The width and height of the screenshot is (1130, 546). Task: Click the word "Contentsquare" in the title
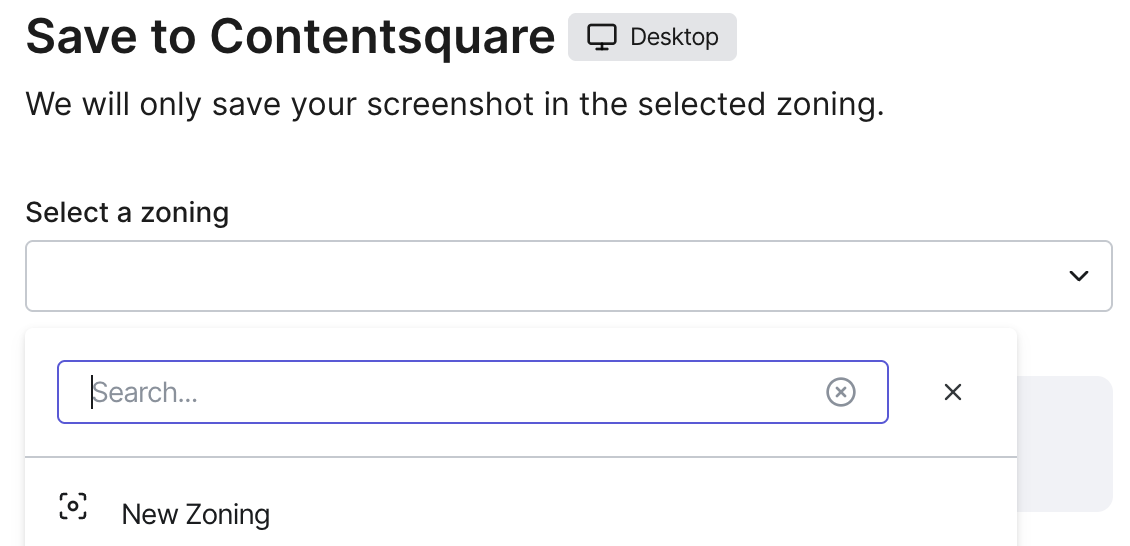[383, 37]
